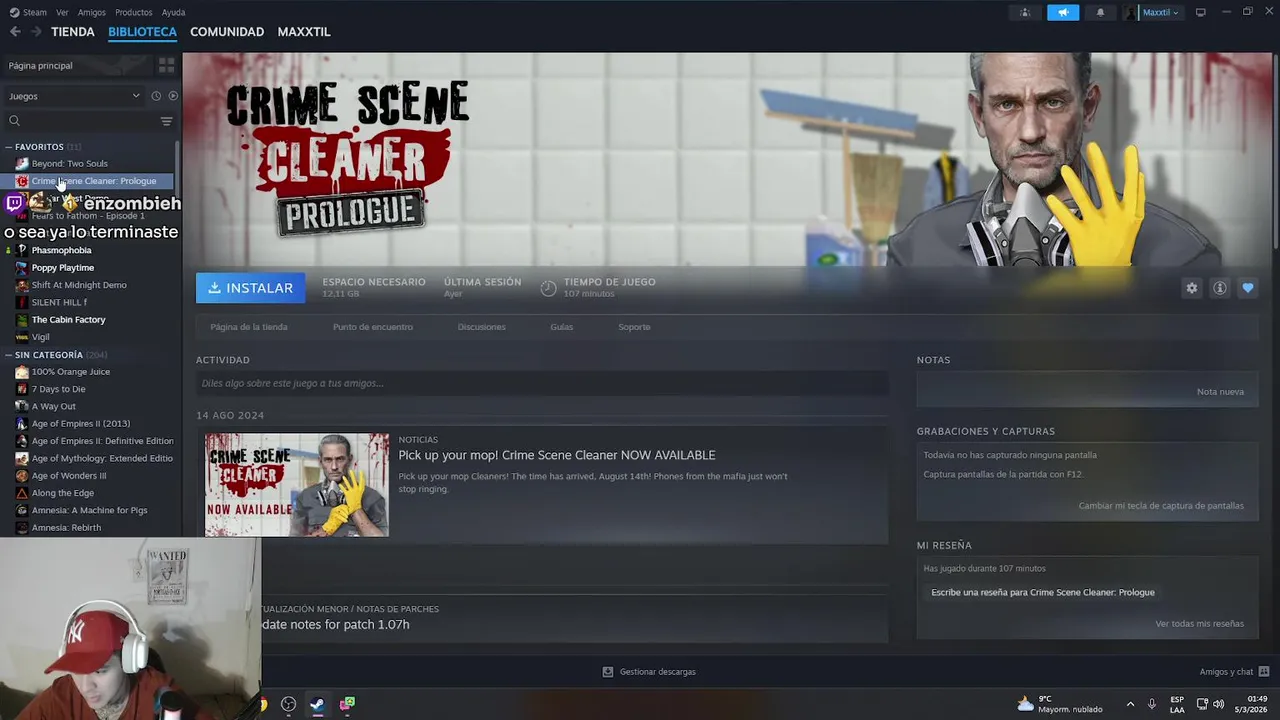Click the Maxxtil profile avatar
The width and height of the screenshot is (1280, 720).
[x=1131, y=12]
